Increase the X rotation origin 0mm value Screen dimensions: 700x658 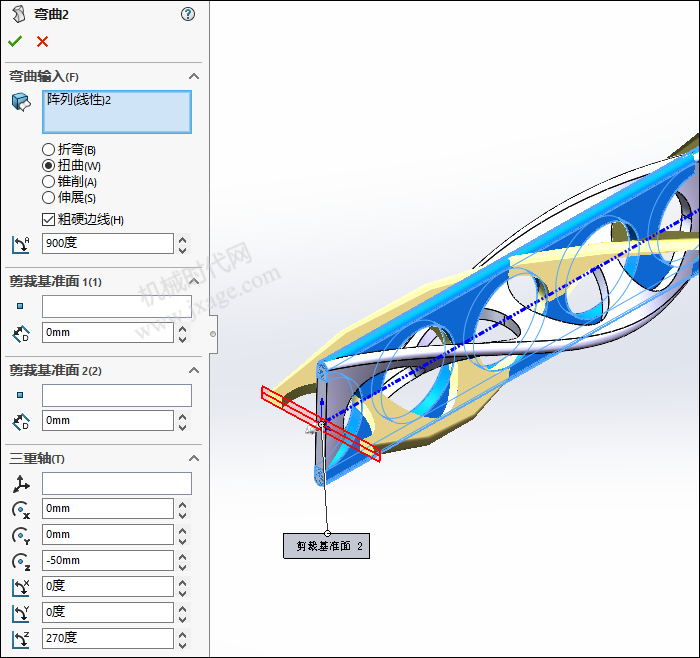182,505
